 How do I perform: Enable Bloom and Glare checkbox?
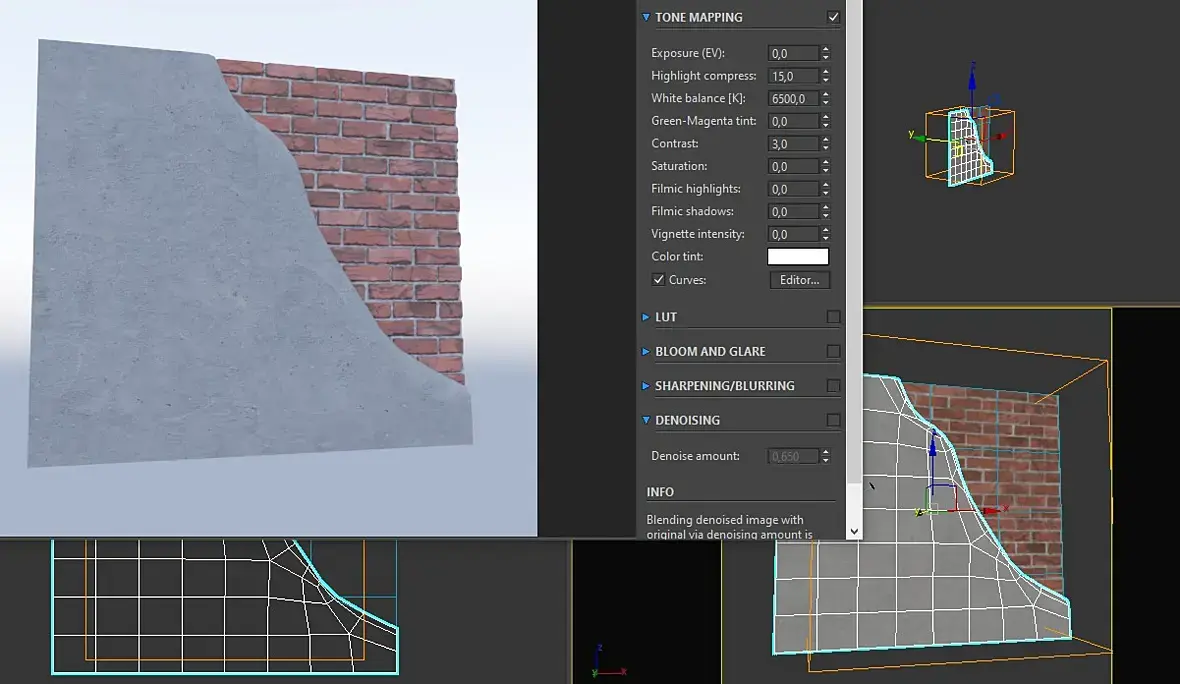[833, 351]
